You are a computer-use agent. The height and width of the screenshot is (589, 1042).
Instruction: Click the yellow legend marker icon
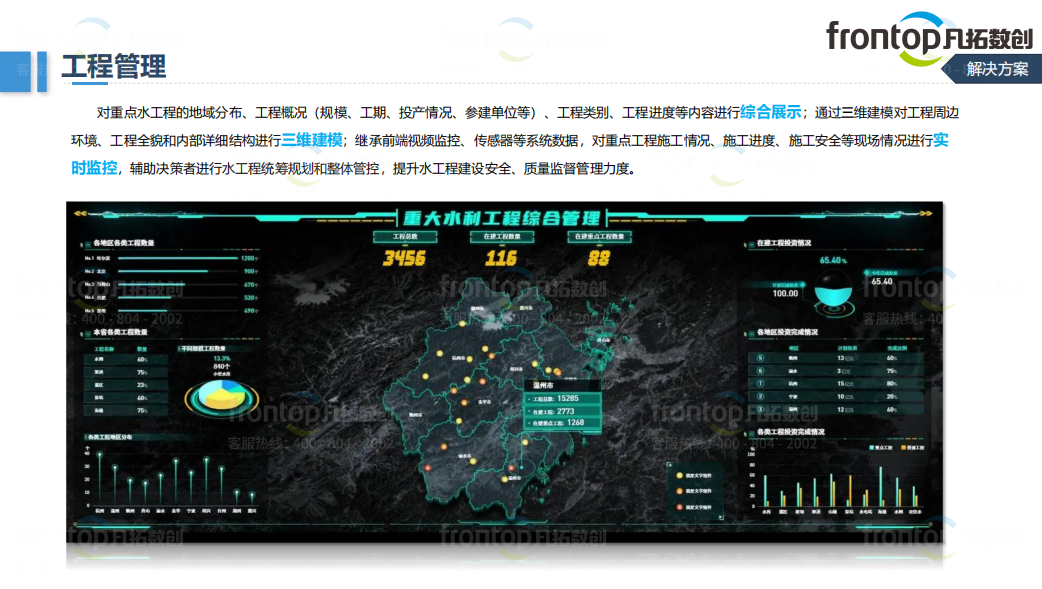pyautogui.click(x=679, y=475)
